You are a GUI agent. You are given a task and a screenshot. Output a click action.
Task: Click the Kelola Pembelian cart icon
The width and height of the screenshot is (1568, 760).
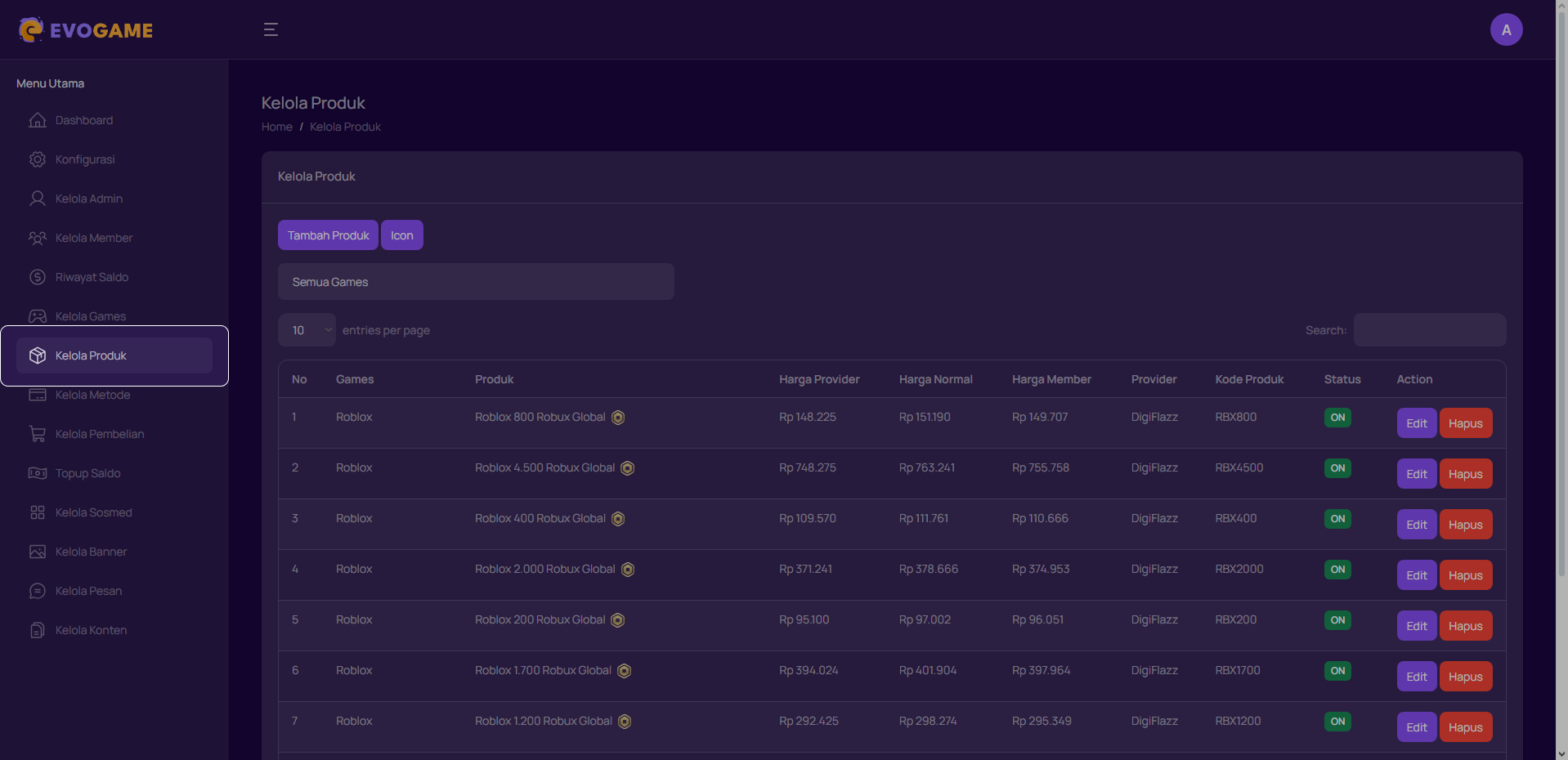tap(38, 434)
